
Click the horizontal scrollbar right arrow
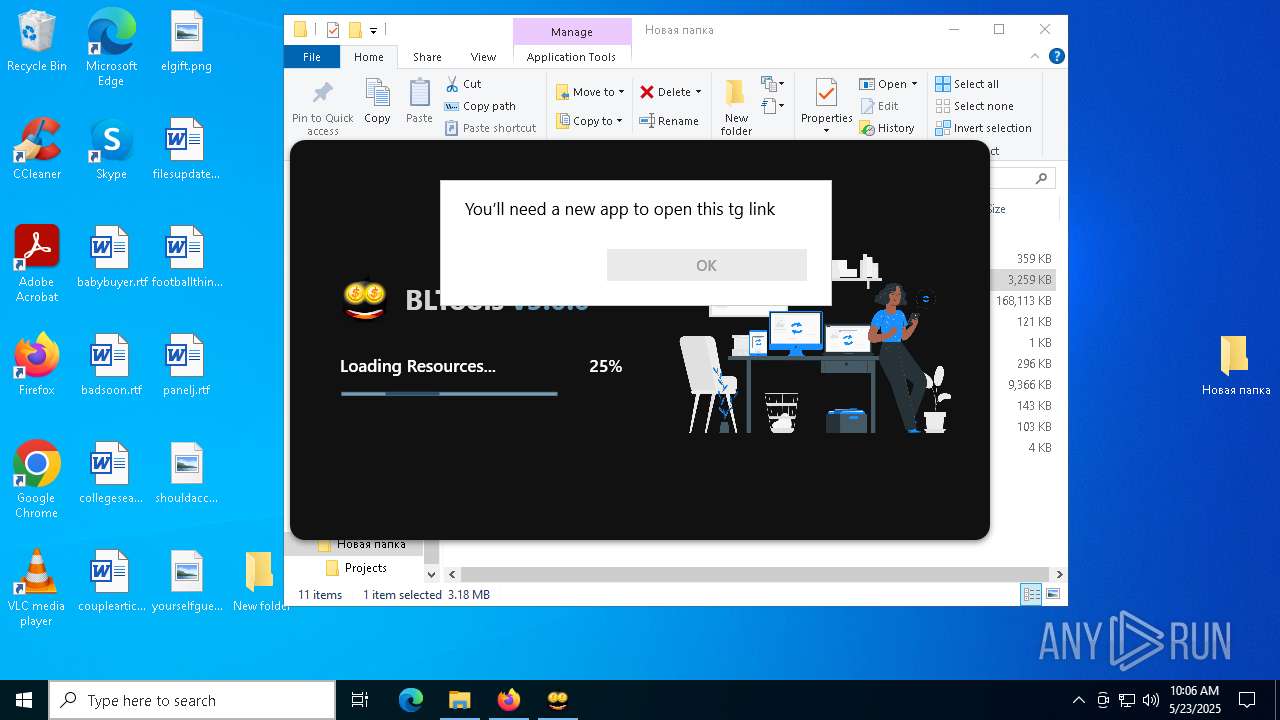(1059, 574)
